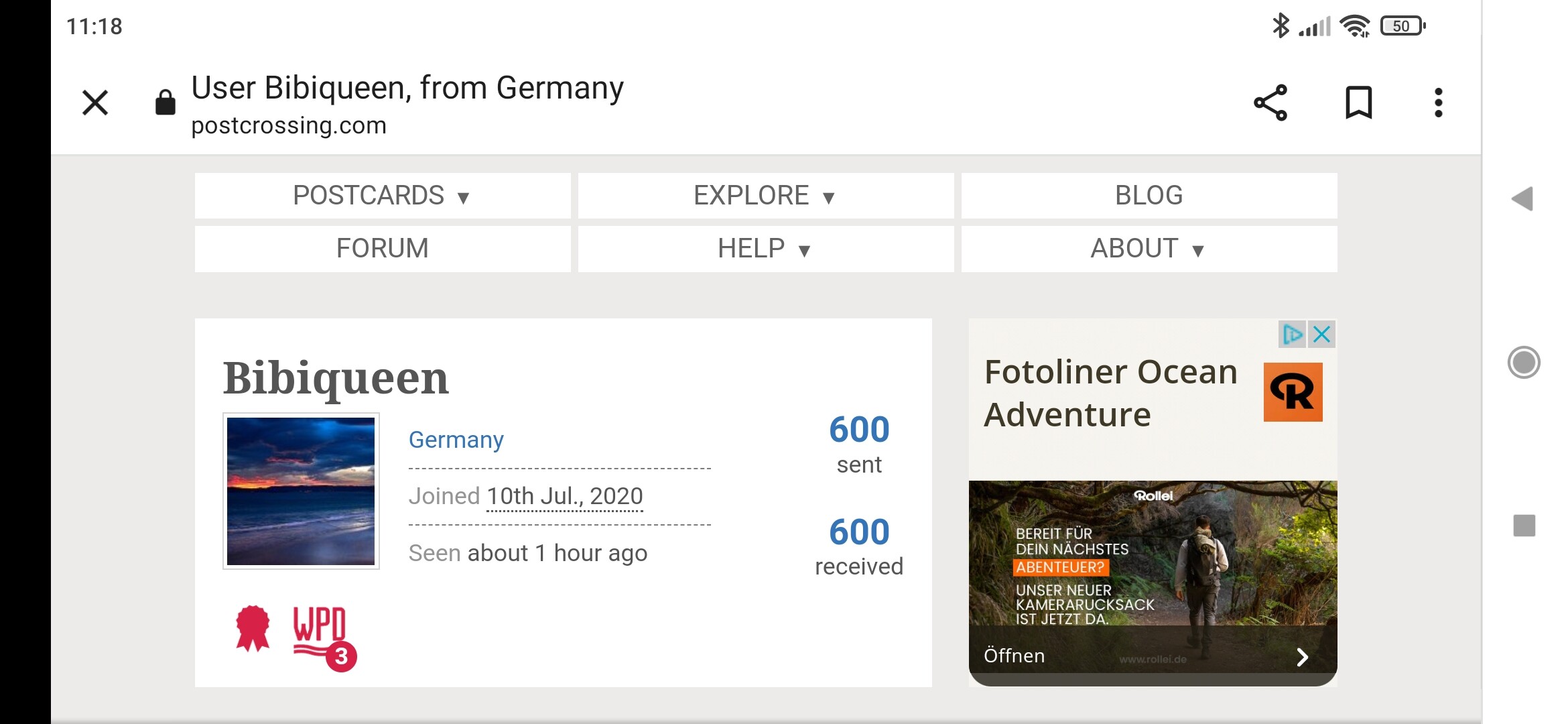Close the browser custom tab

[95, 103]
